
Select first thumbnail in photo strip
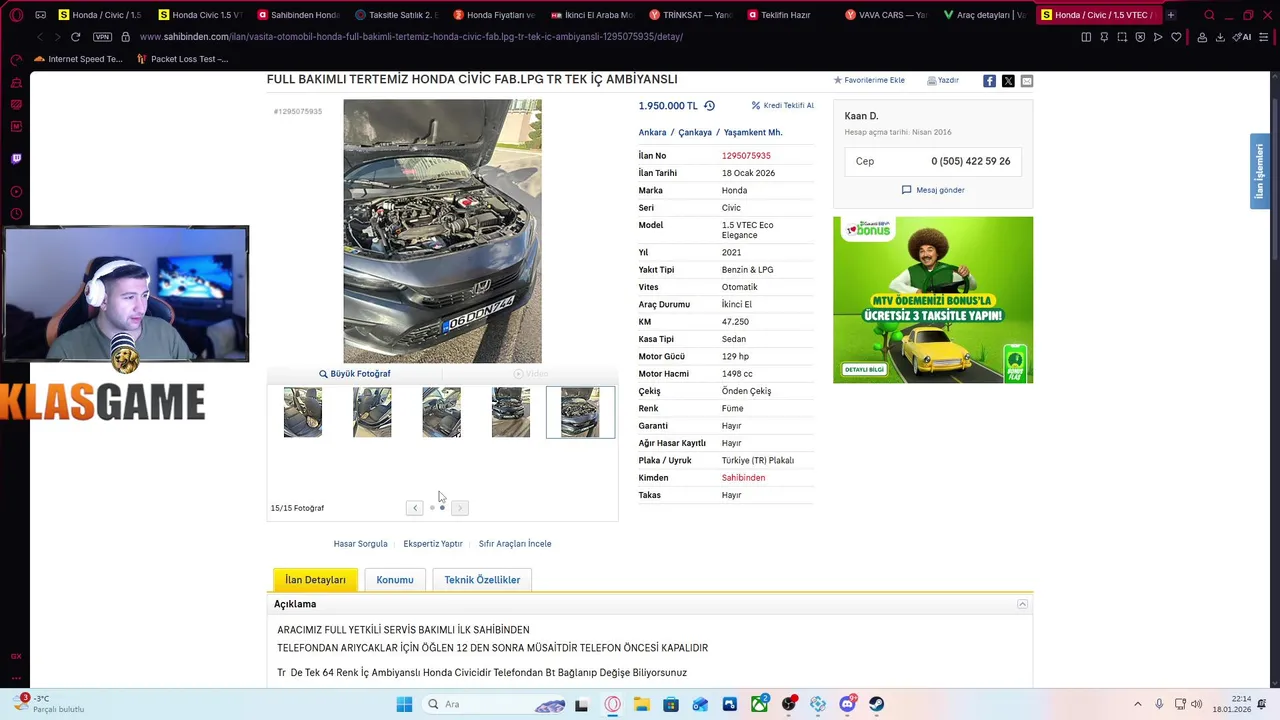click(303, 412)
